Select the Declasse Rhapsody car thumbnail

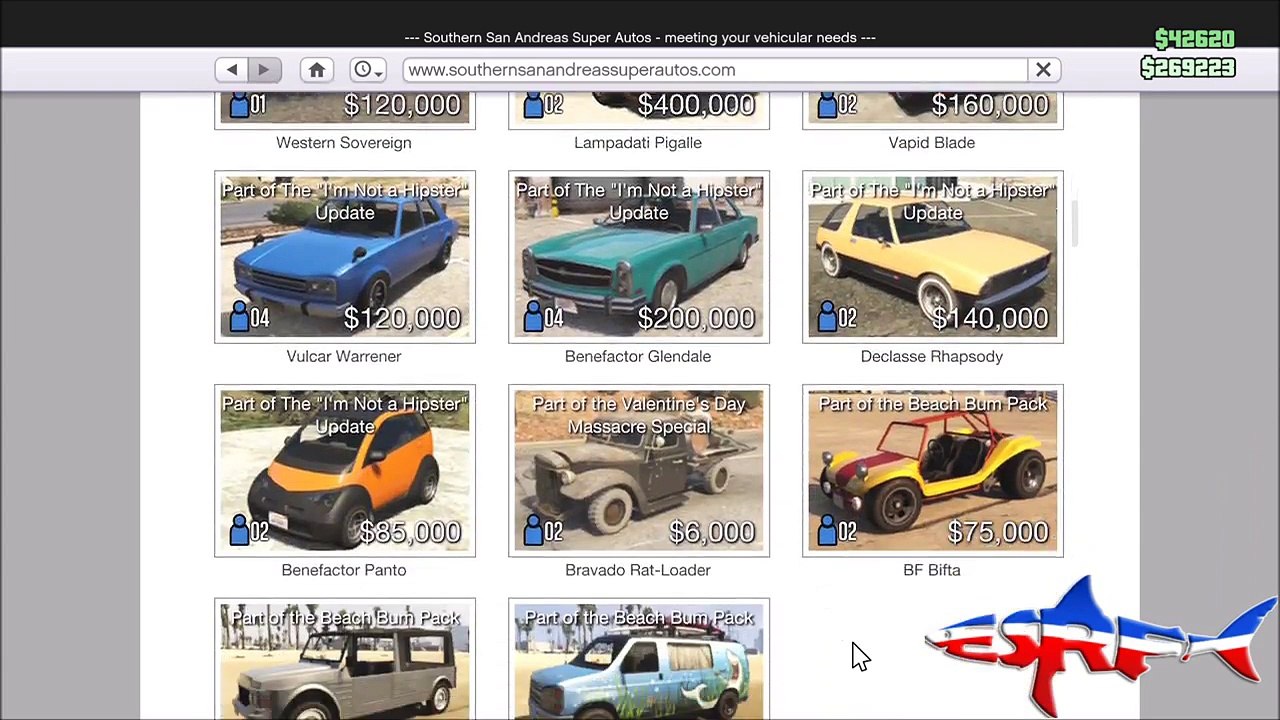[933, 257]
